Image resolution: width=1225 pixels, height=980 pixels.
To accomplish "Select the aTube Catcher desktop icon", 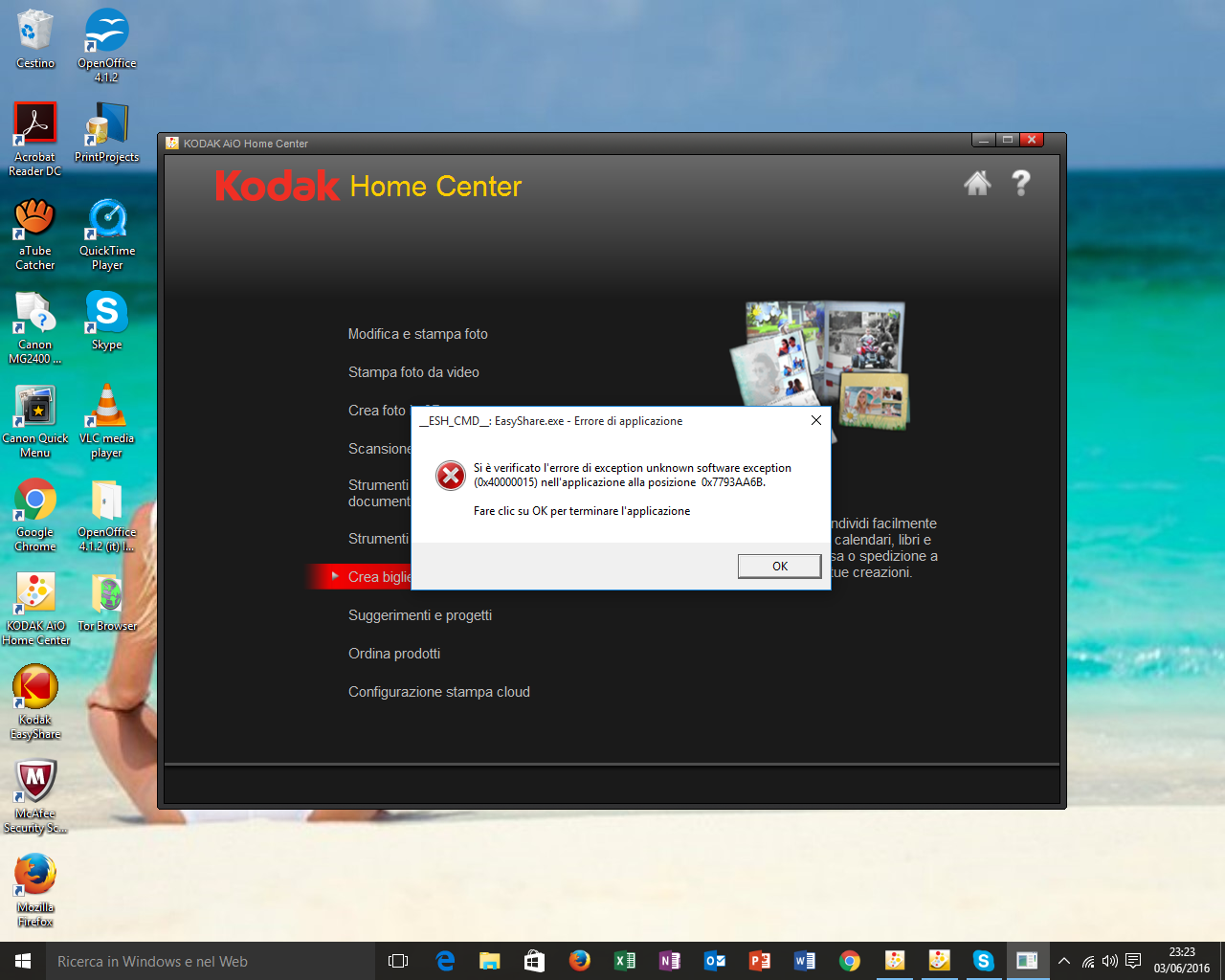I will tap(35, 233).
